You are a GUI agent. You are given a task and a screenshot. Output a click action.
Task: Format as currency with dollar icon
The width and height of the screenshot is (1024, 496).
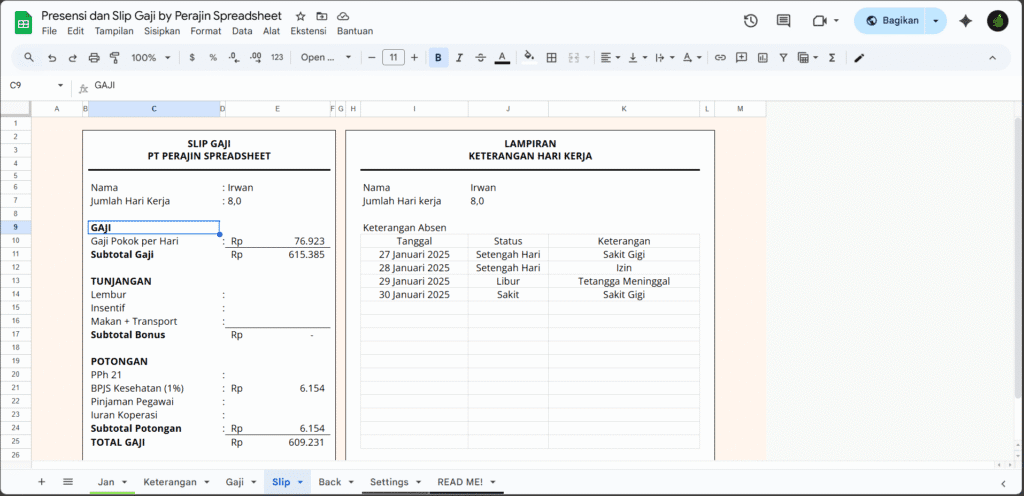coord(192,57)
